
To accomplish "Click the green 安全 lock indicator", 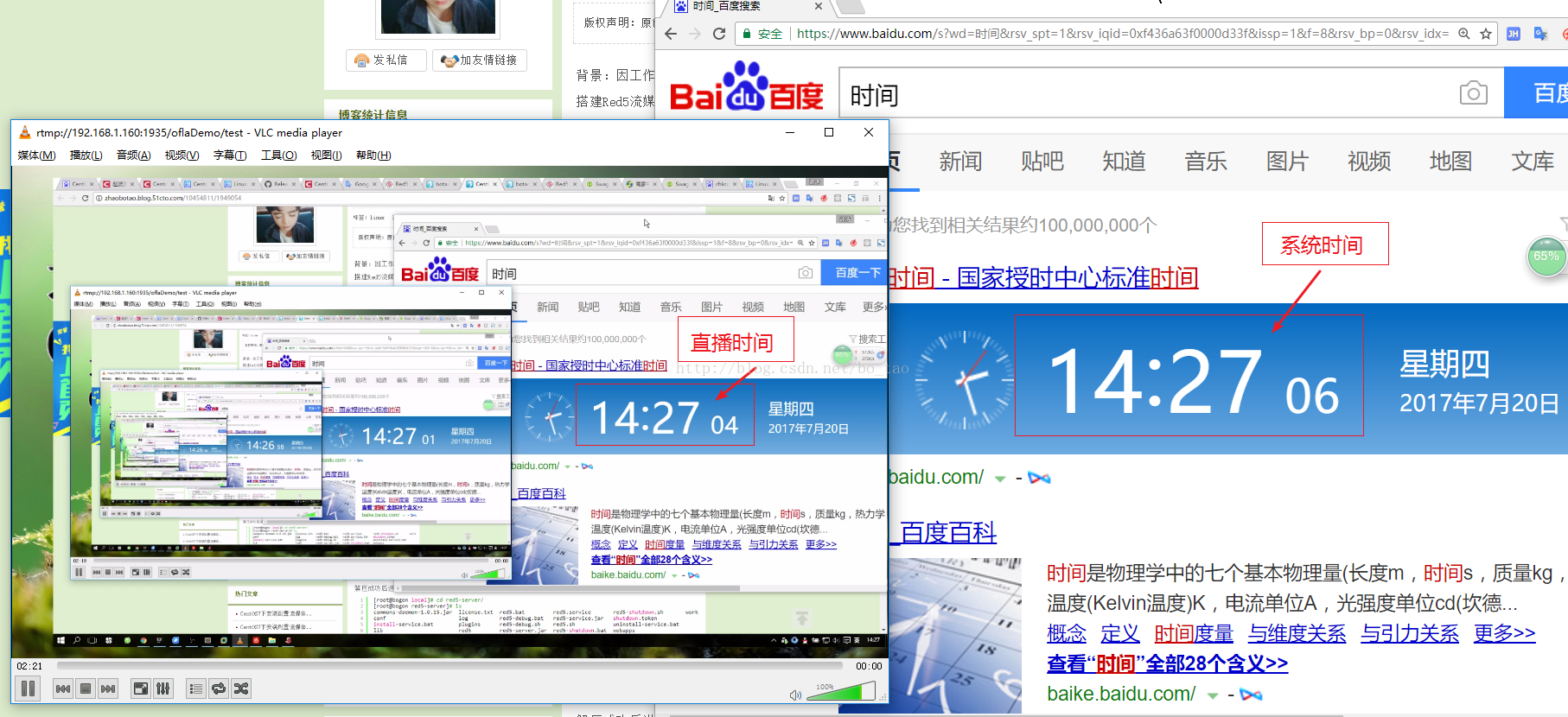I will pyautogui.click(x=762, y=34).
